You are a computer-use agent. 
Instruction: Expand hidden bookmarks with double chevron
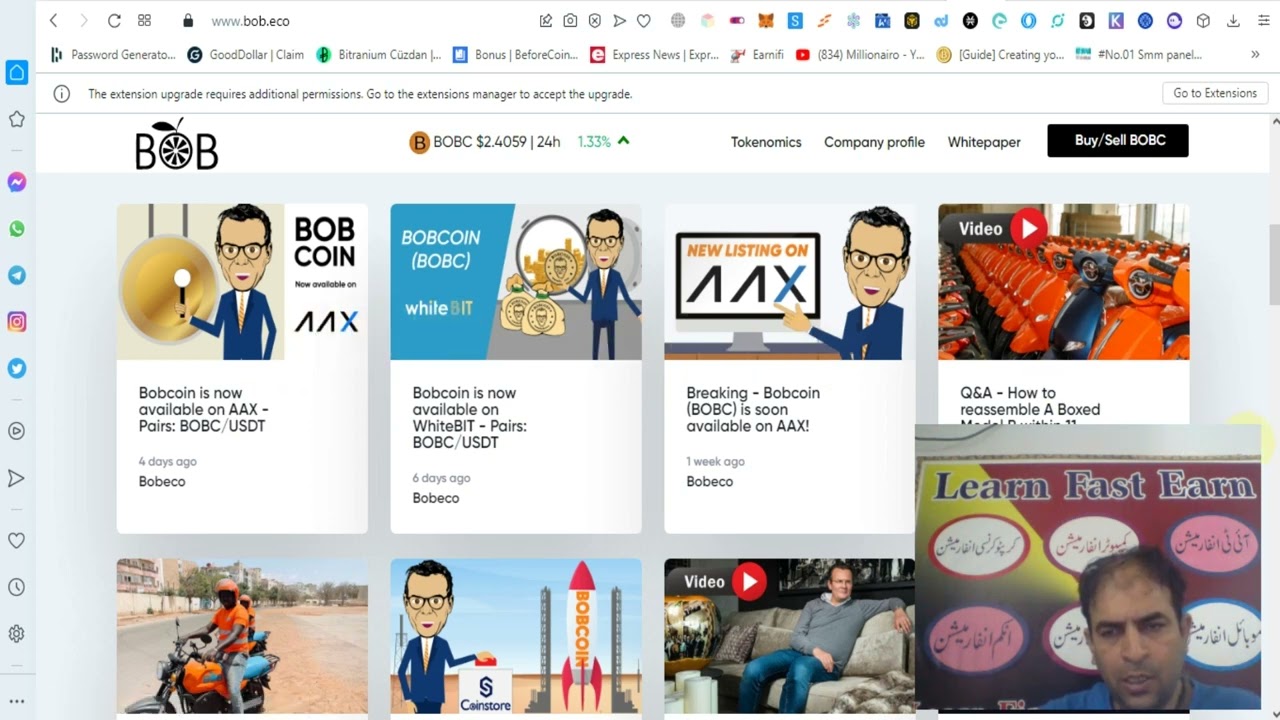click(1255, 55)
